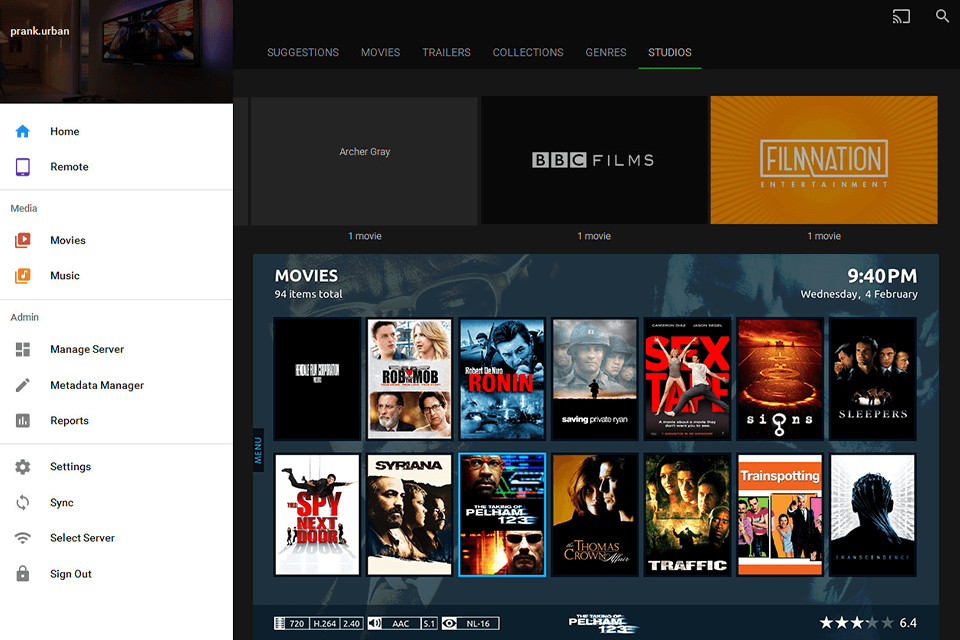Viewport: 960px width, 640px height.
Task: Select the Archer Gray studio tile
Action: pos(364,160)
